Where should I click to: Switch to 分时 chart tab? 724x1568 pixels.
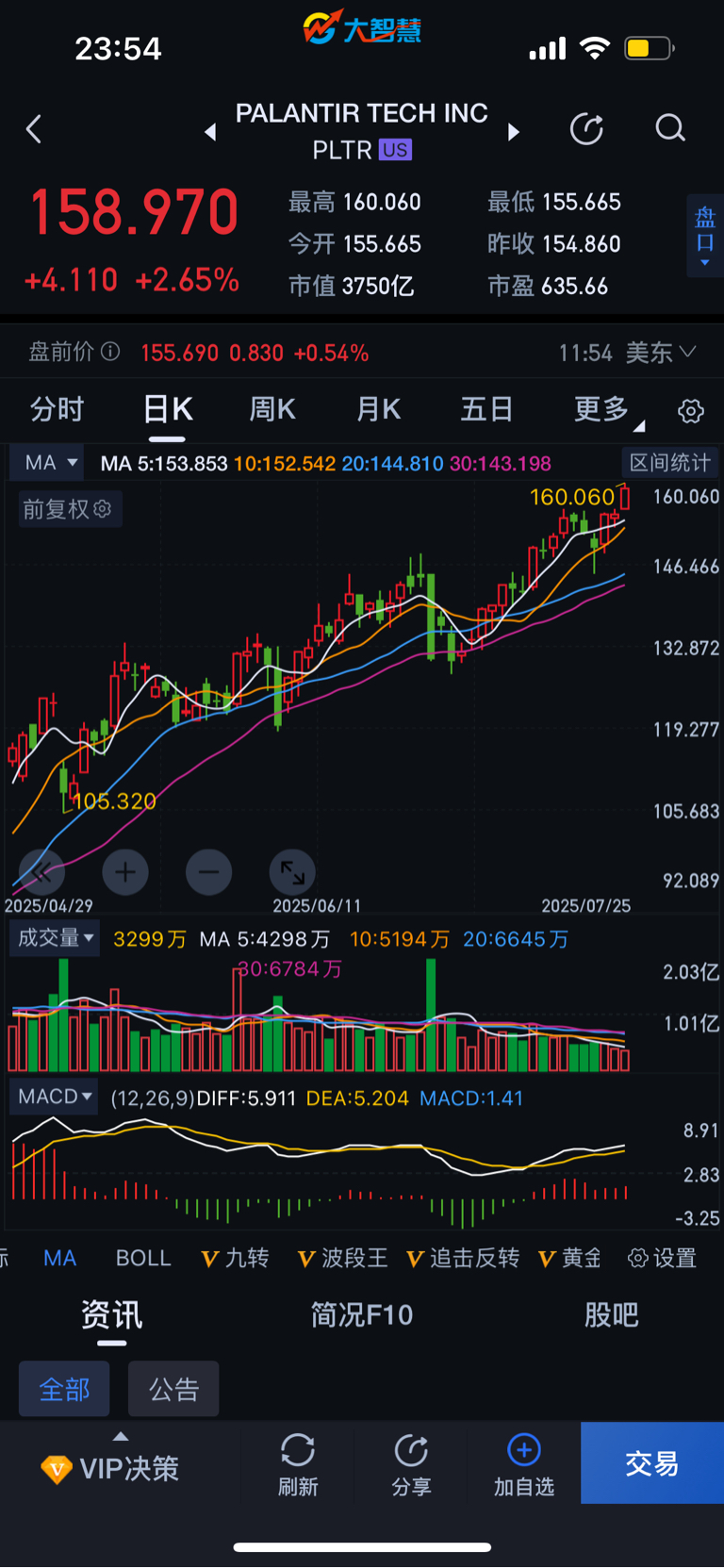click(x=58, y=409)
